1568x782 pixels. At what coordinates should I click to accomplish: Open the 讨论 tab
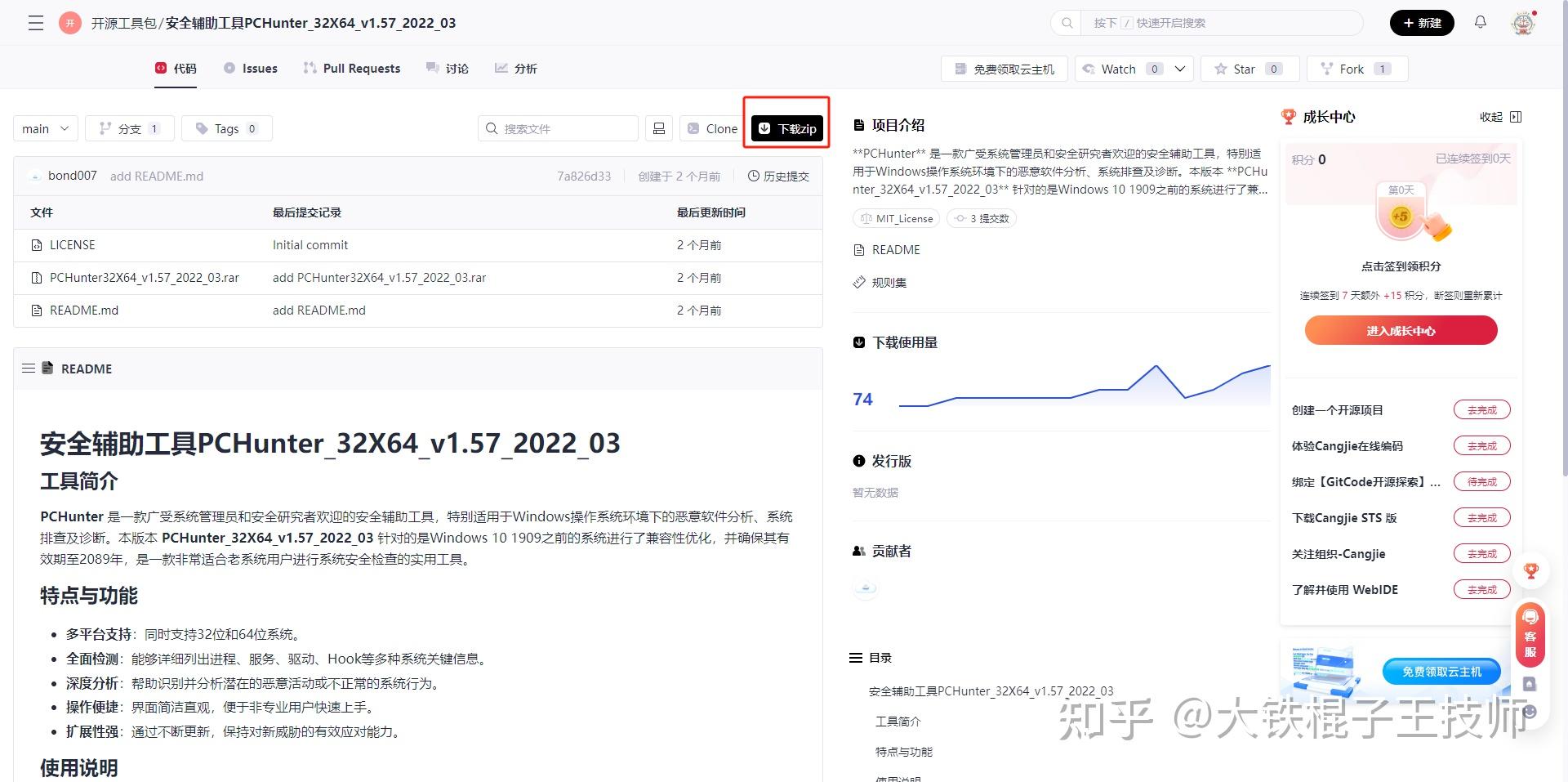tap(447, 68)
